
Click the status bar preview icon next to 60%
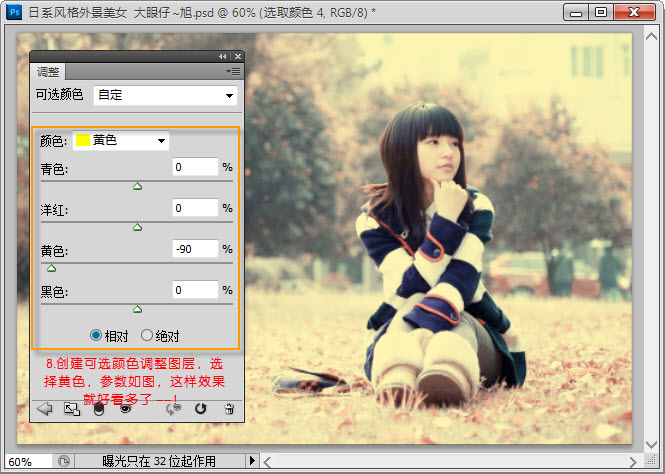64,461
